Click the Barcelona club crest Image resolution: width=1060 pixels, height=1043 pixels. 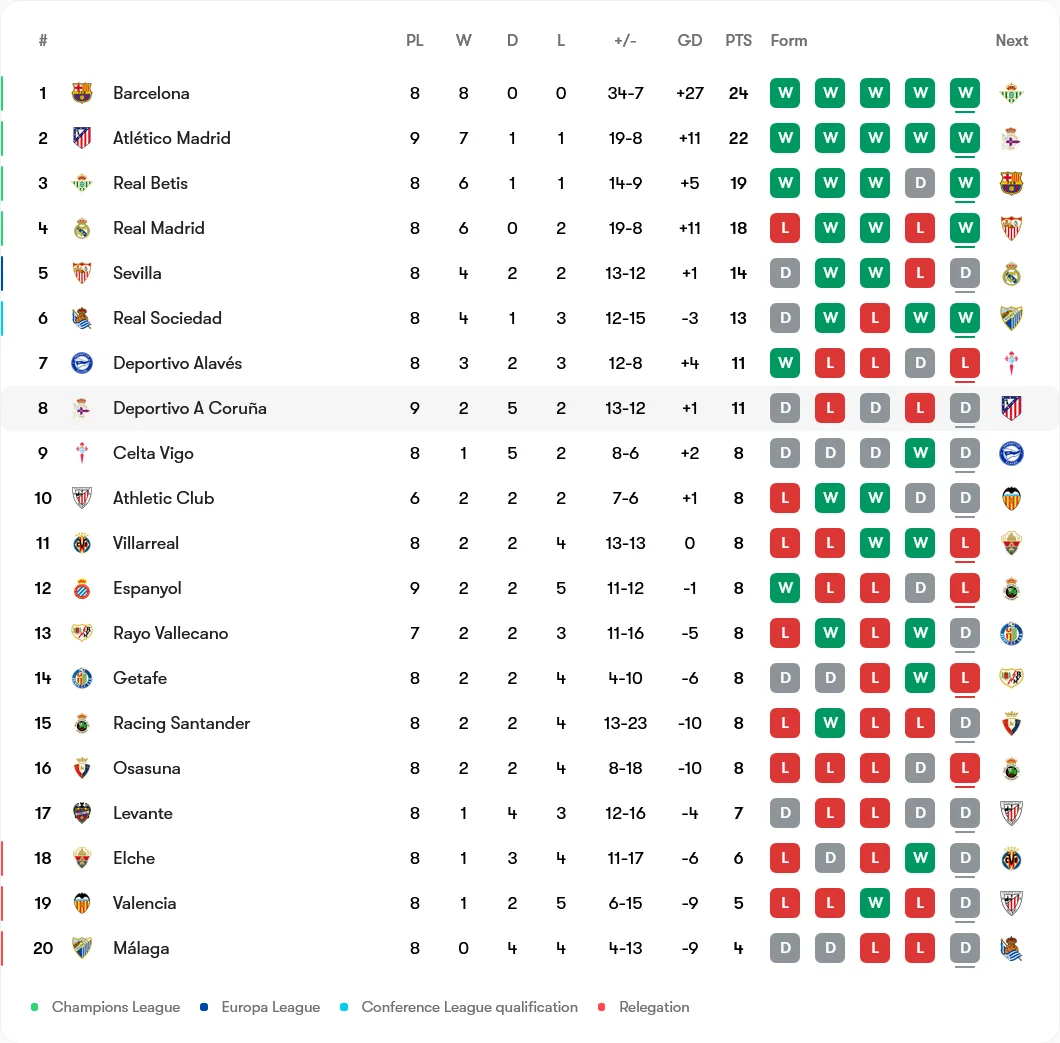pyautogui.click(x=82, y=93)
